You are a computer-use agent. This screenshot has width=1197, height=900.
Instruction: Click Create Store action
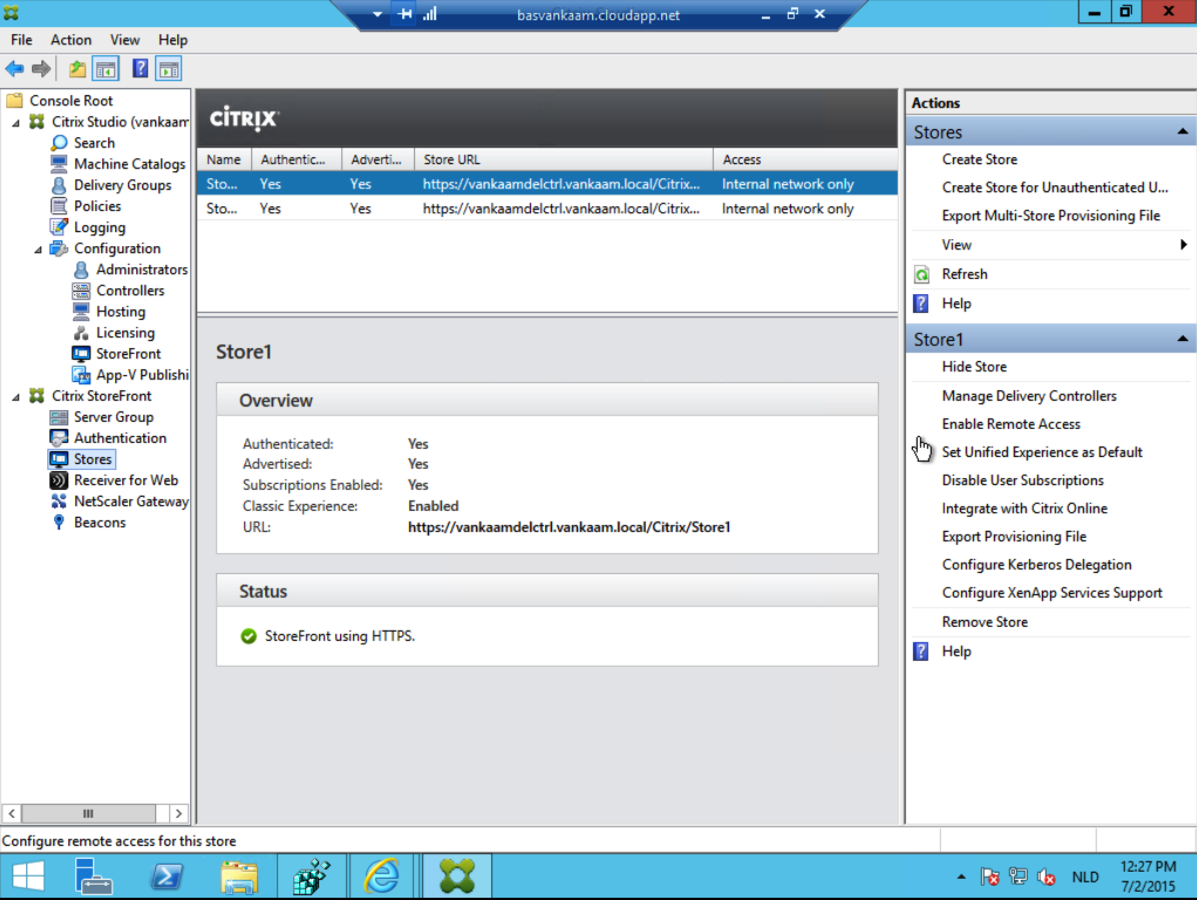pyautogui.click(x=979, y=160)
